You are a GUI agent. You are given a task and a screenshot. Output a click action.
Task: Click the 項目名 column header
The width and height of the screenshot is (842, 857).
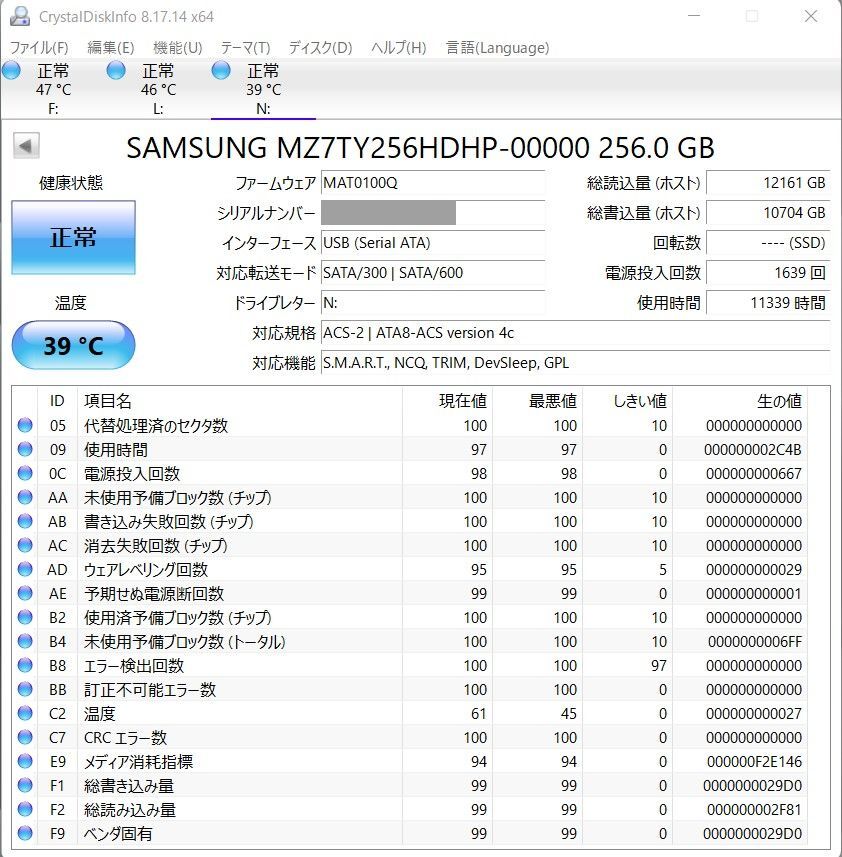coord(240,401)
